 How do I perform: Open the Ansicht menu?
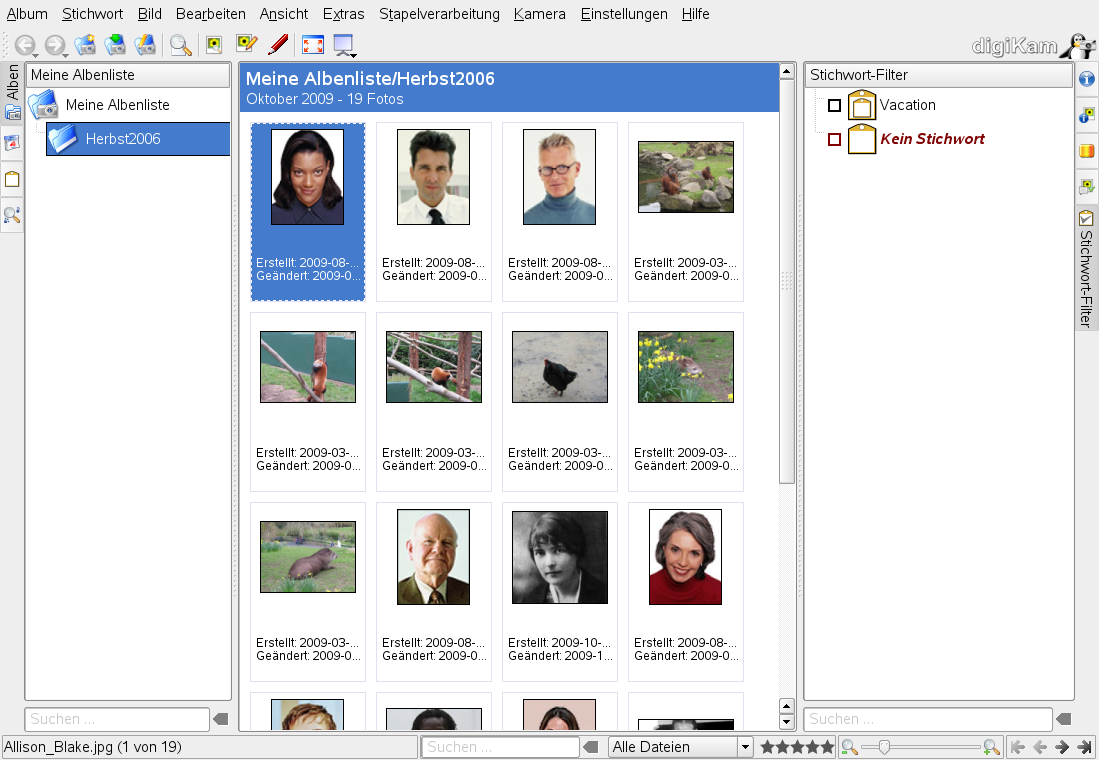(284, 14)
